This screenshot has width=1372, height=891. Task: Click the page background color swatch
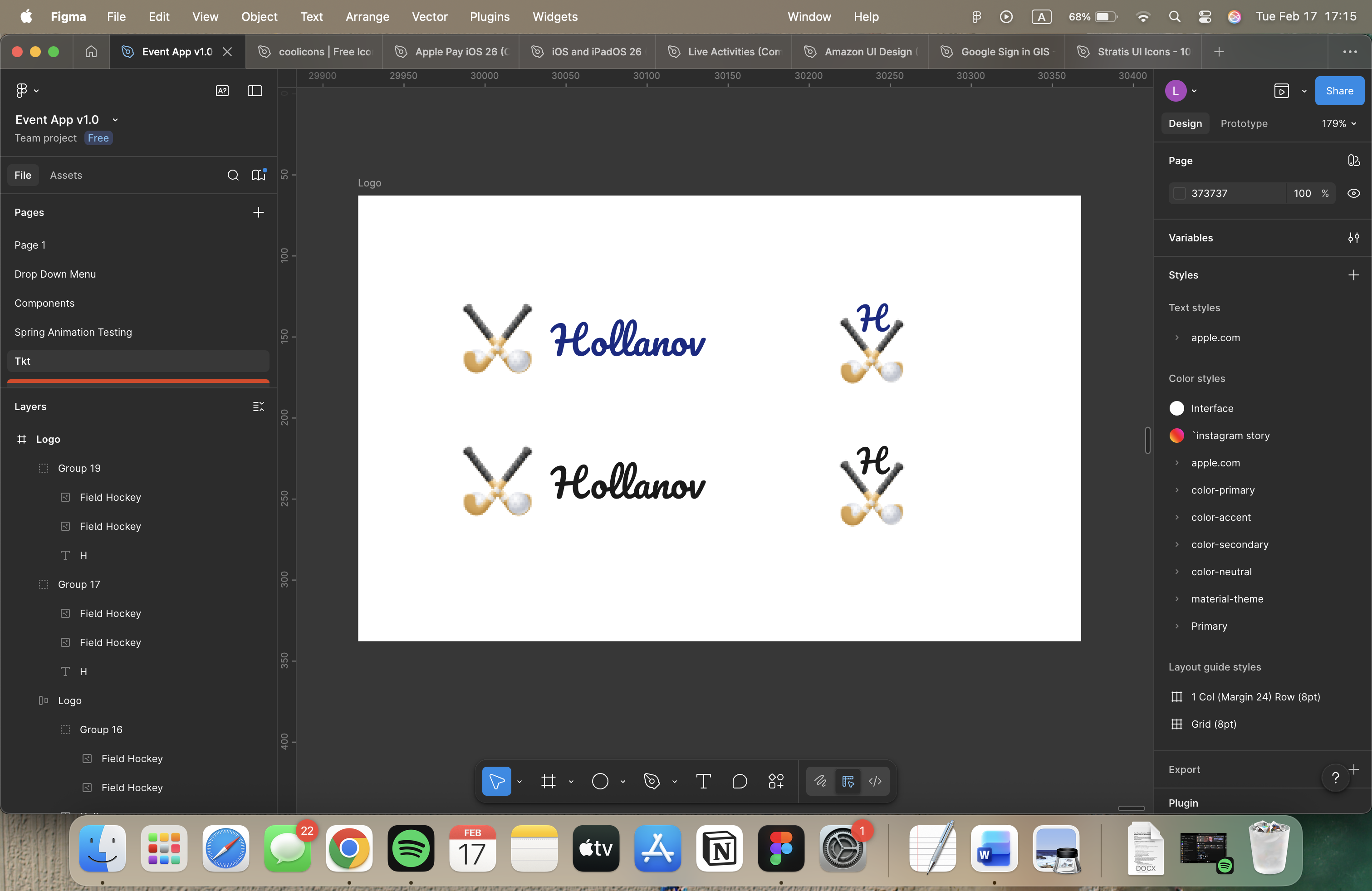pos(1180,194)
